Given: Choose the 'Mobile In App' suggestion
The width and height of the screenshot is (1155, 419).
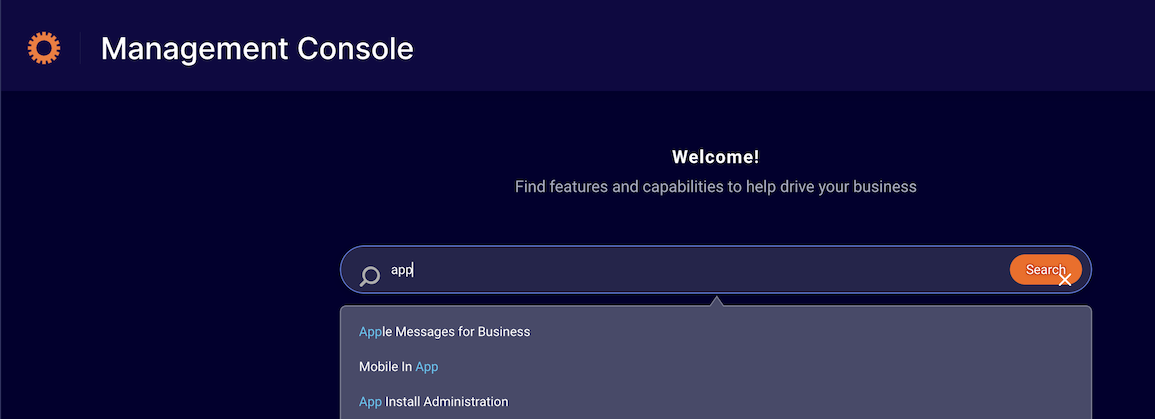Looking at the screenshot, I should [x=715, y=367].
